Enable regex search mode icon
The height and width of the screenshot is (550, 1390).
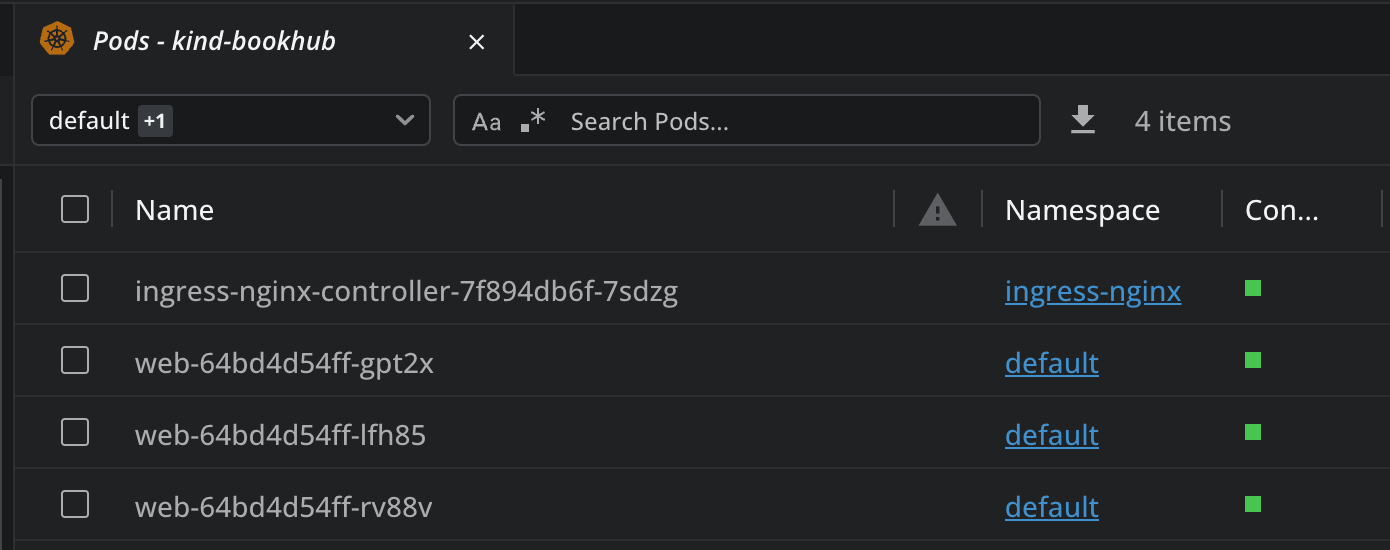tap(534, 121)
